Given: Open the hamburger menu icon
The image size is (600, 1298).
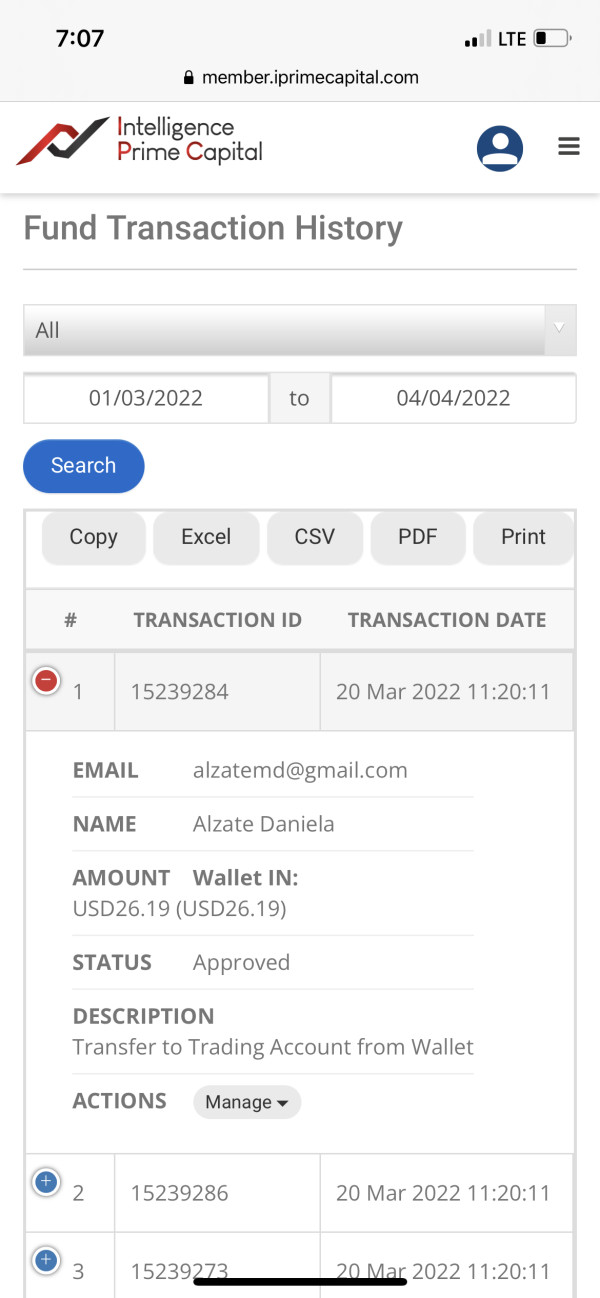Looking at the screenshot, I should [569, 147].
